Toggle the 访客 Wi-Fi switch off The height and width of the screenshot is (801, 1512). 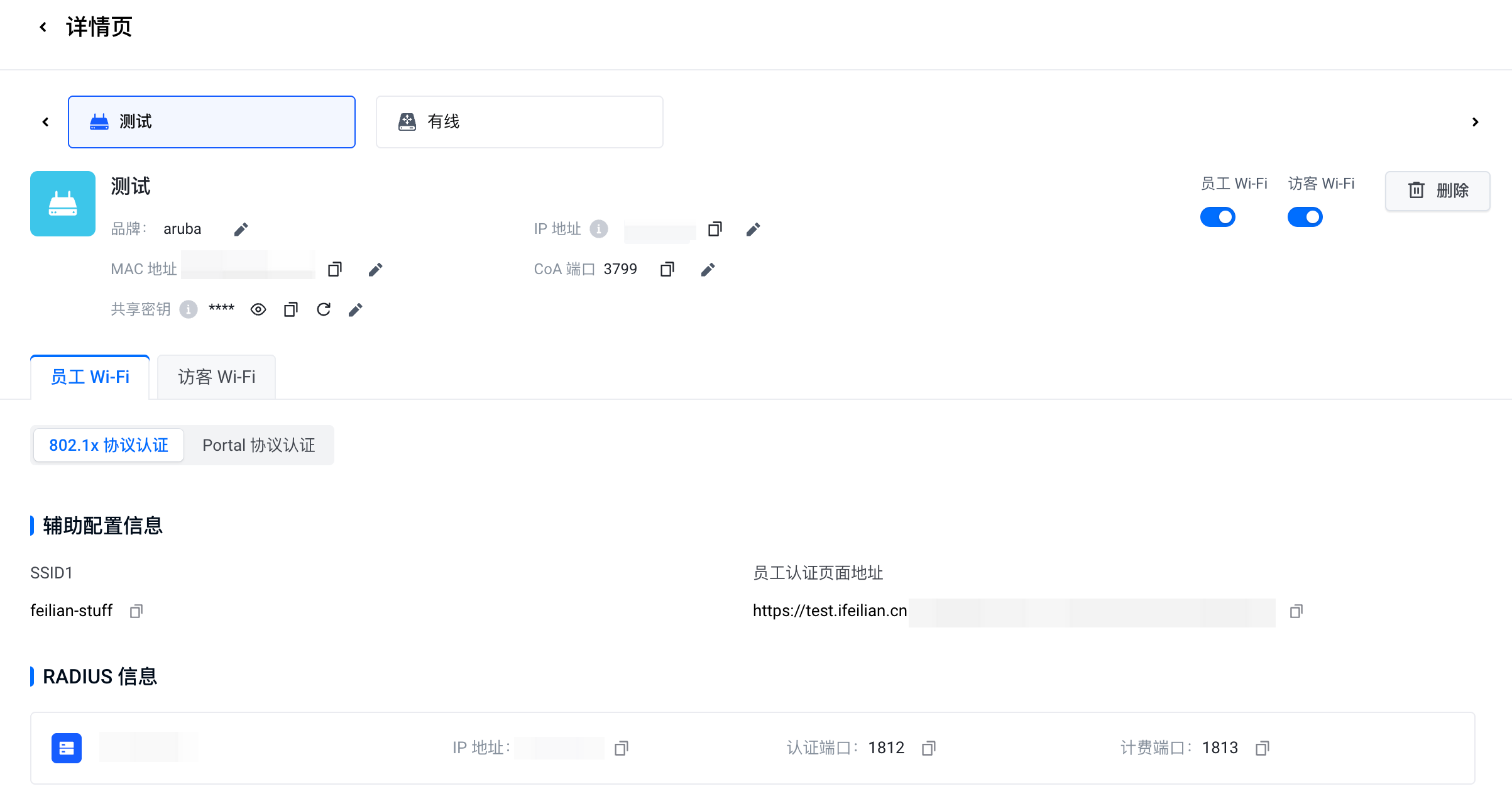[x=1305, y=217]
